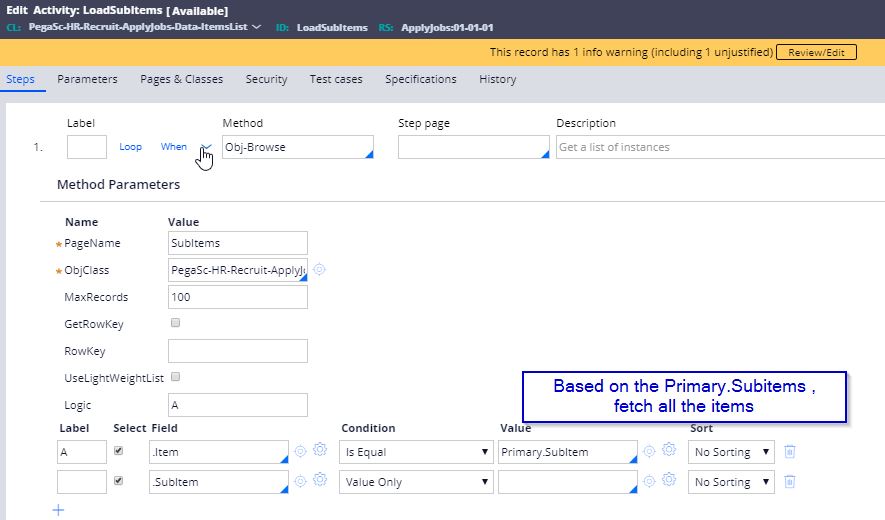Screen dimensions: 885x520
Task: Click the Description field of step 1
Action: pos(720,147)
